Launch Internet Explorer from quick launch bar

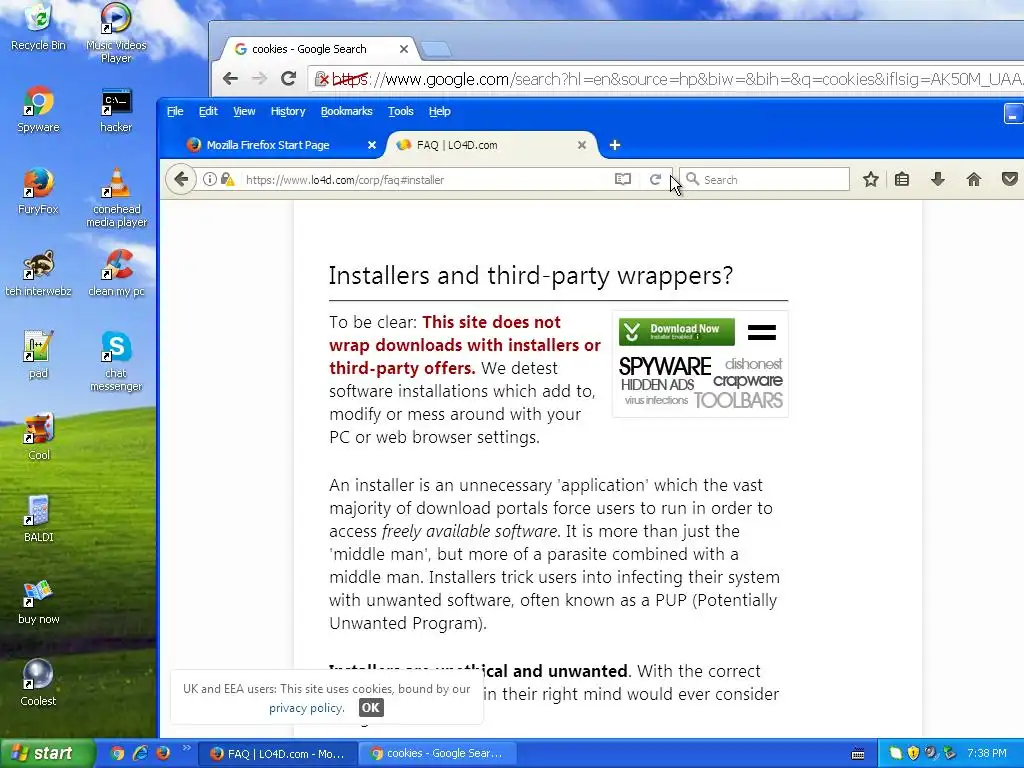[x=140, y=753]
